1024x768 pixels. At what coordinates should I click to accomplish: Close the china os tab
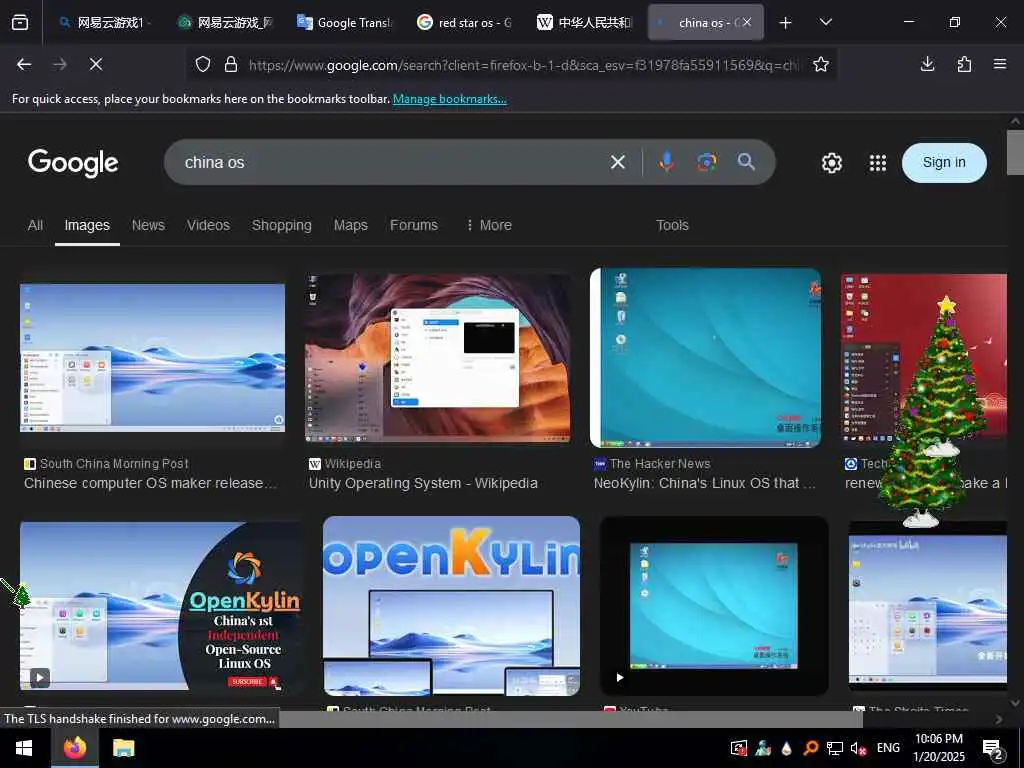pos(746,22)
